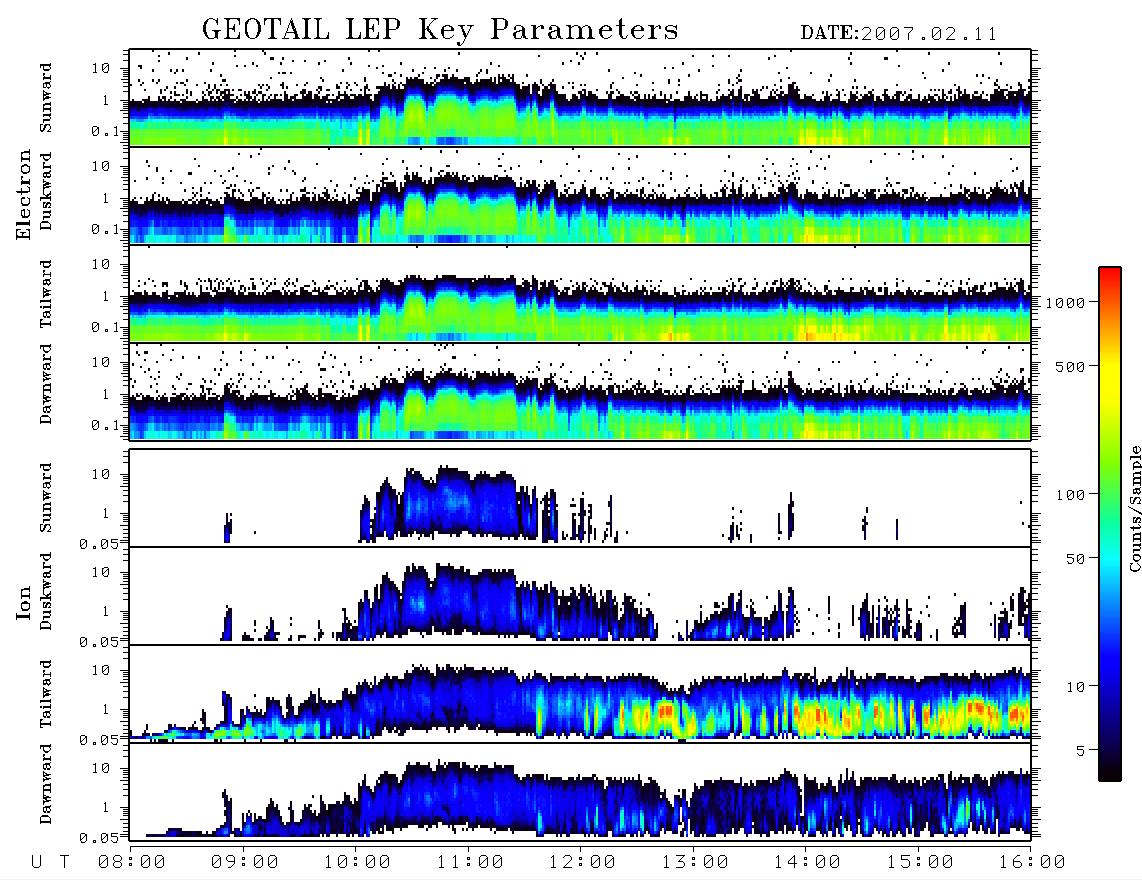Screen dimensions: 1142x880
Task: Click the '14:00' time tick label
Action: (807, 862)
